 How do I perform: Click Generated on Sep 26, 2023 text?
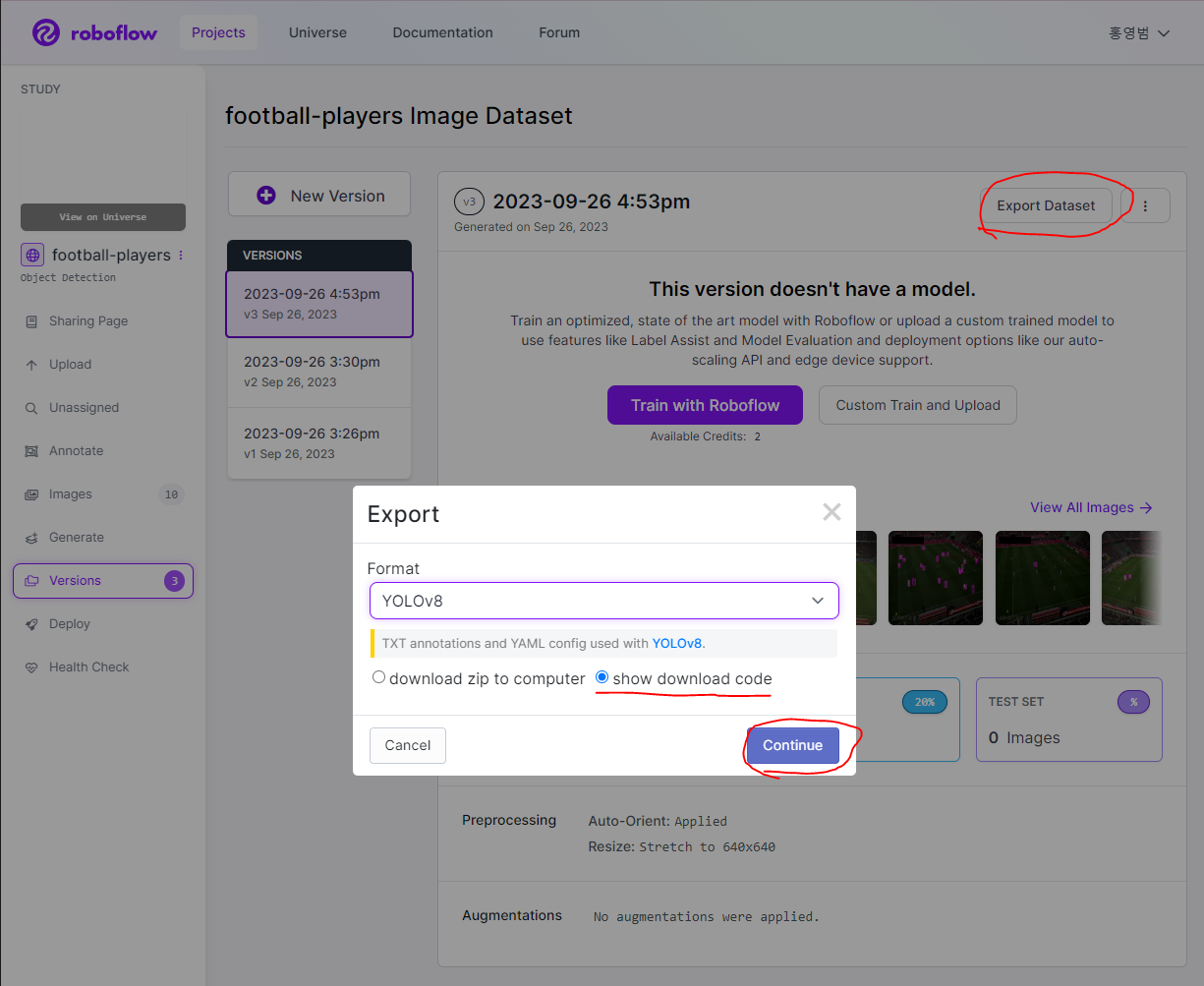pyautogui.click(x=531, y=227)
